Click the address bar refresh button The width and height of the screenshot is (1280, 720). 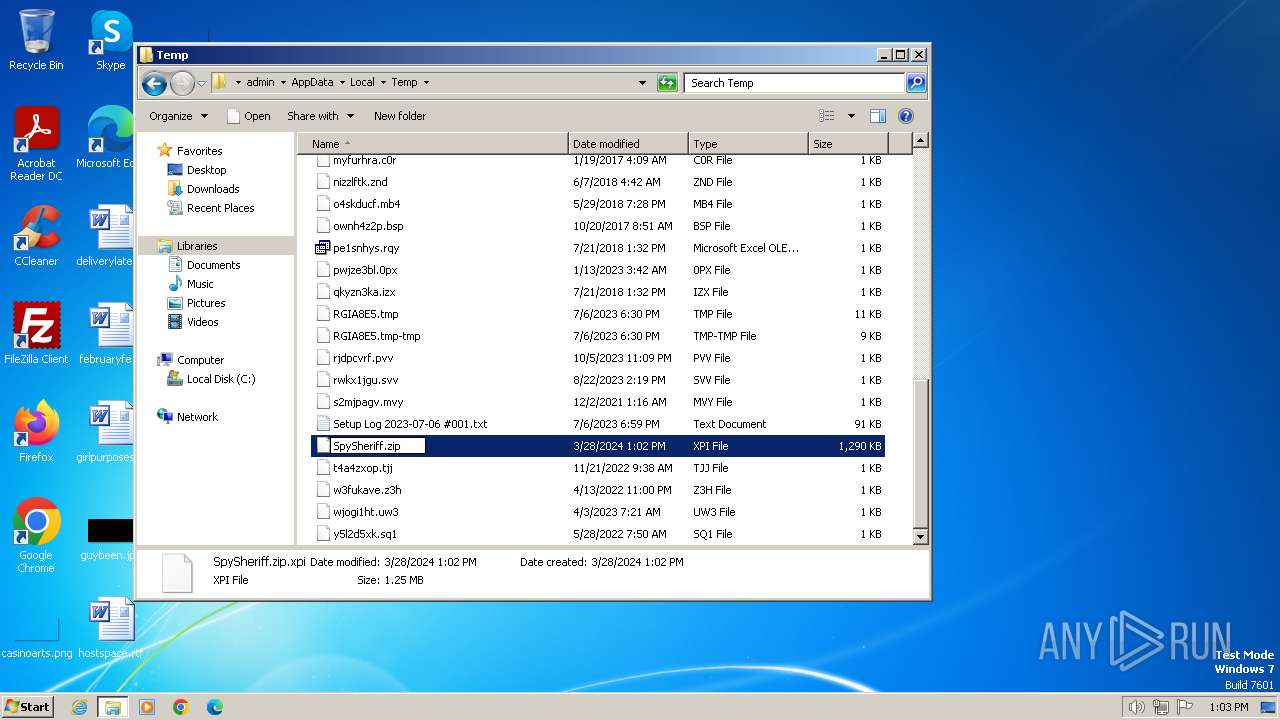tap(667, 83)
